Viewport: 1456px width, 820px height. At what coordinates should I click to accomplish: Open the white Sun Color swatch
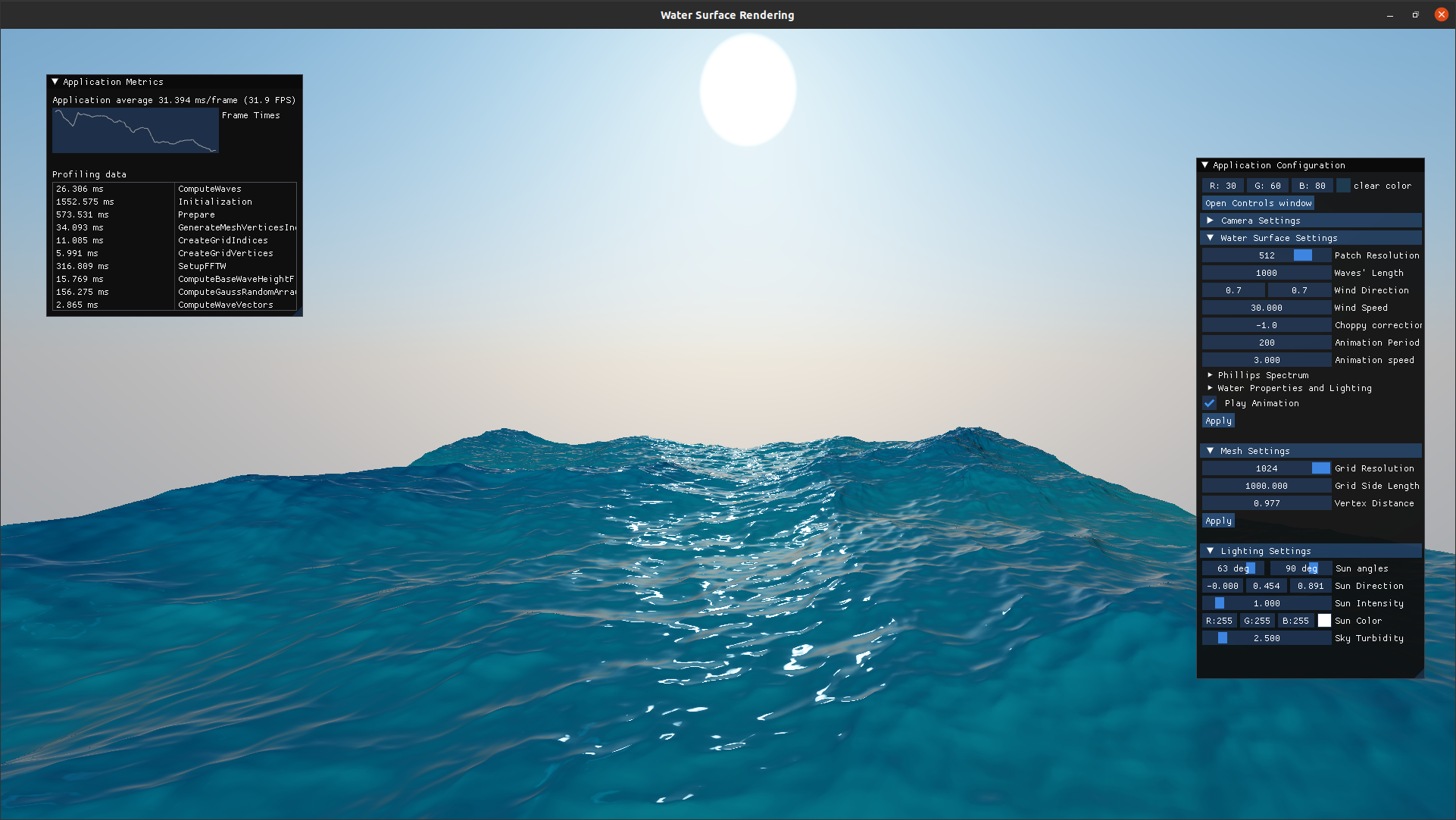[x=1324, y=621]
